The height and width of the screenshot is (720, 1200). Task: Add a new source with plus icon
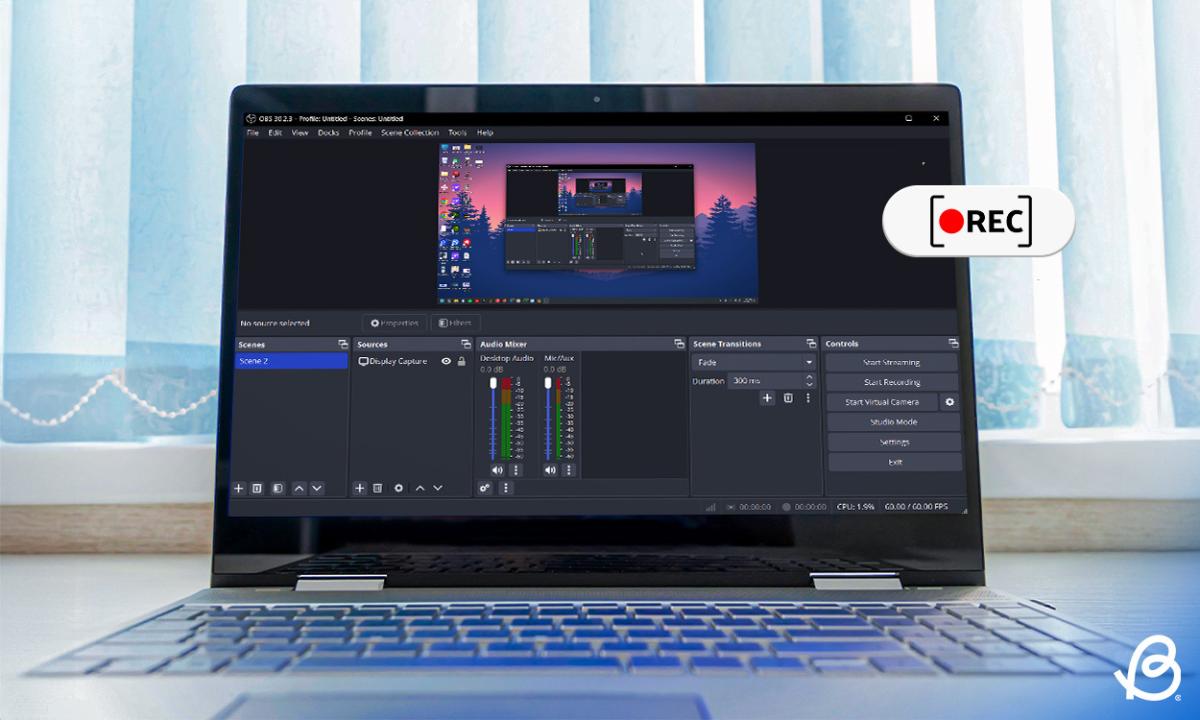[x=360, y=488]
